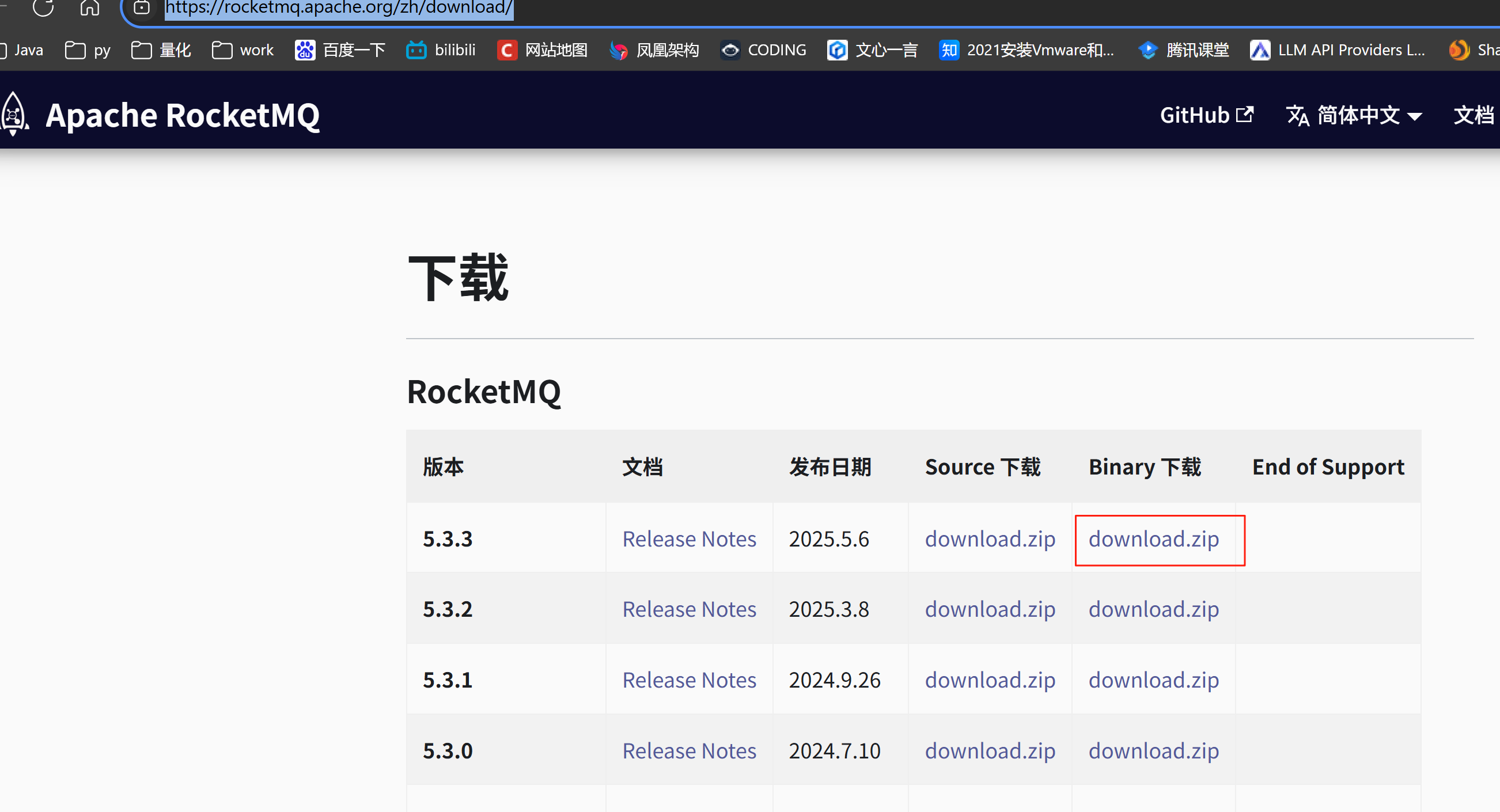Open the bilibili bookmark
The image size is (1500, 812).
[x=441, y=50]
